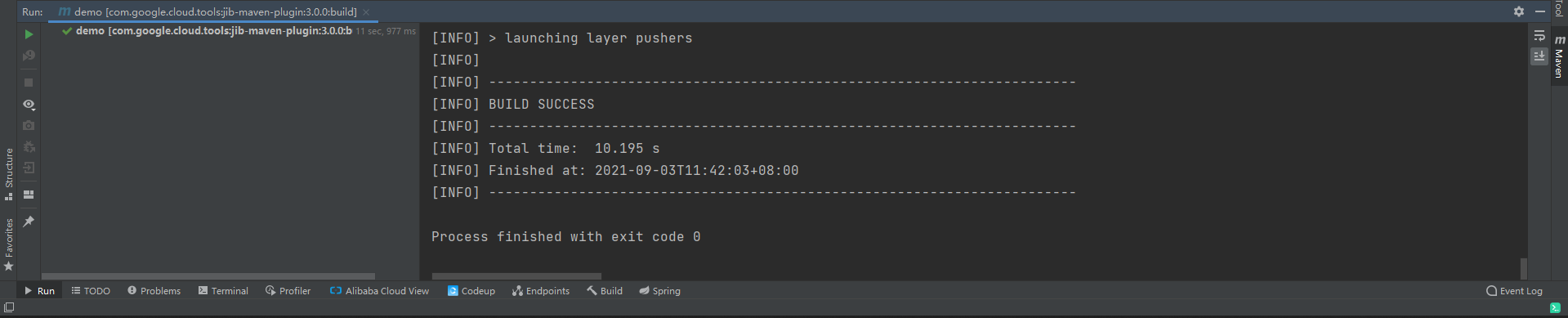This screenshot has width=1568, height=318.
Task: Toggle soft-wrap in console output
Action: point(1539,36)
